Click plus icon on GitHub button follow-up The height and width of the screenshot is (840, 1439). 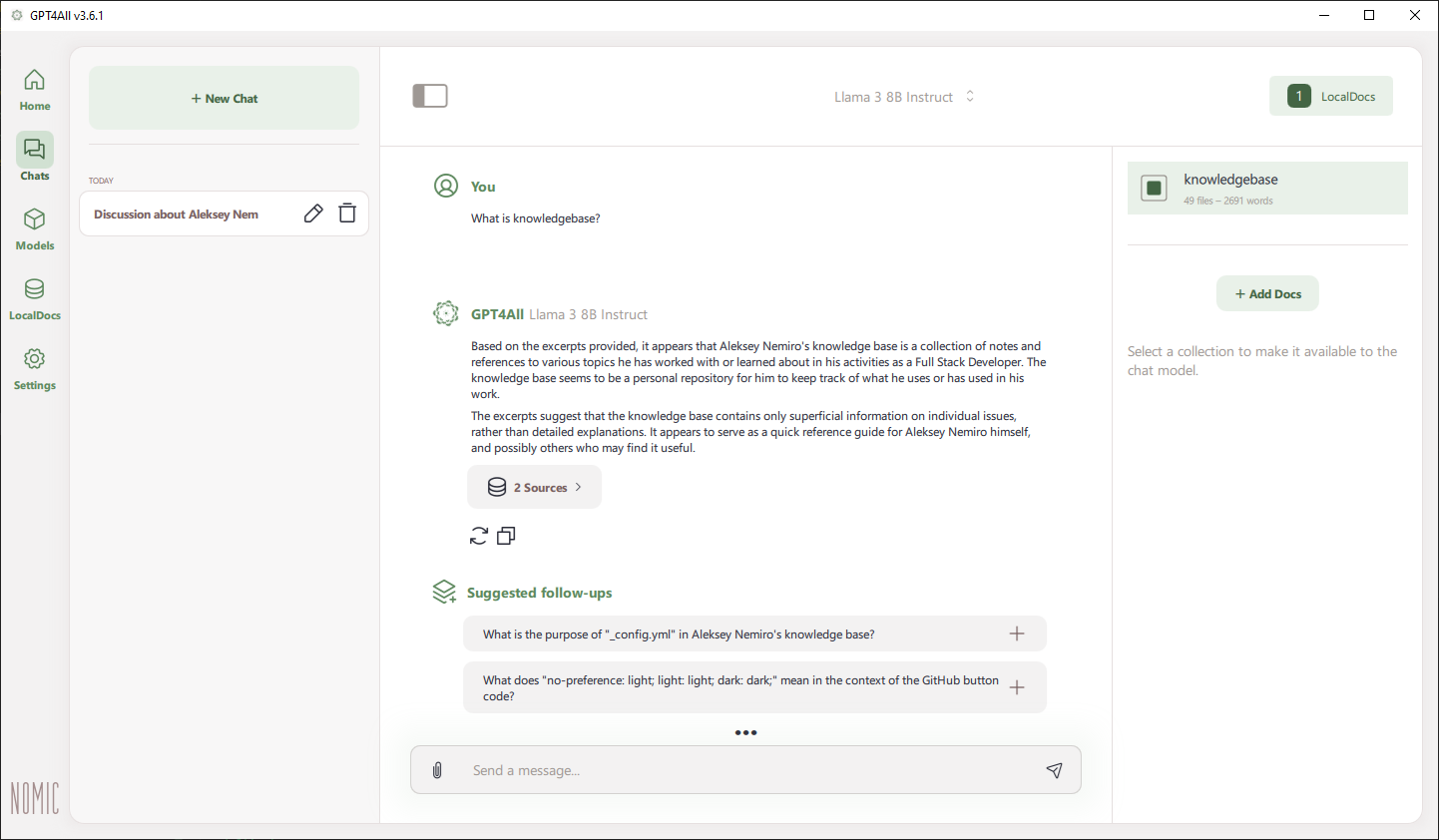(x=1017, y=687)
